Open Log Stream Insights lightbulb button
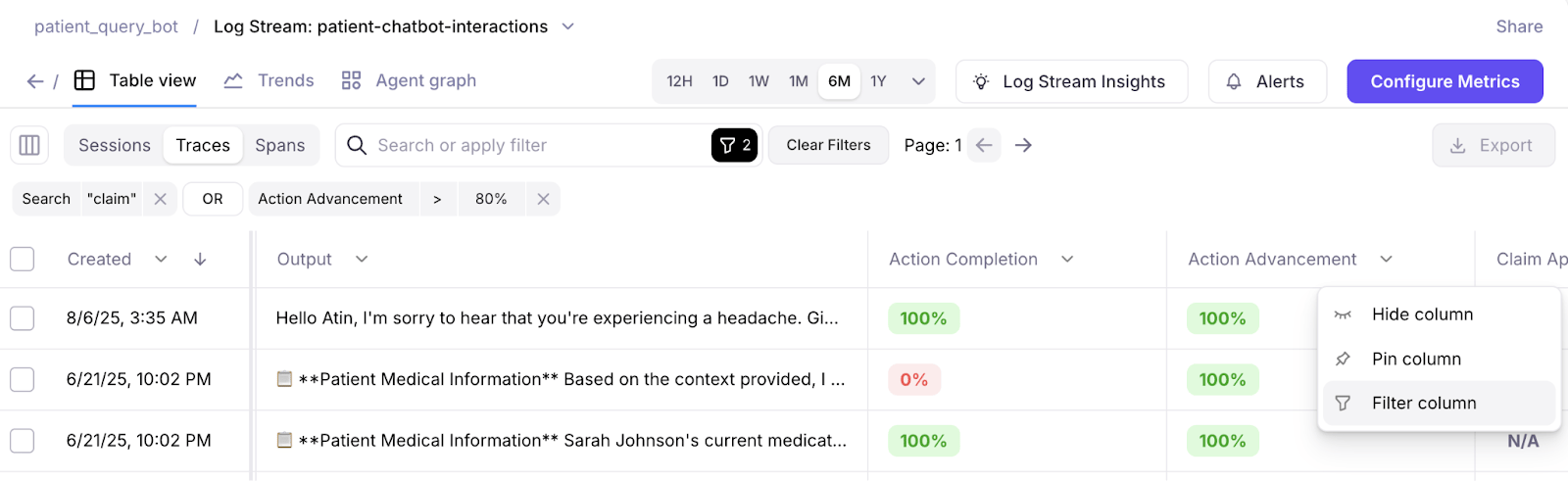This screenshot has width=1568, height=481. (1071, 81)
